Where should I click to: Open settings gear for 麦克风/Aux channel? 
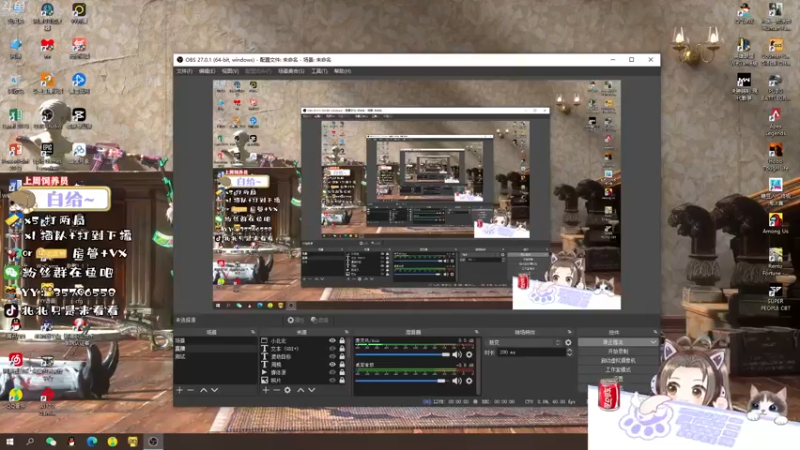point(469,354)
